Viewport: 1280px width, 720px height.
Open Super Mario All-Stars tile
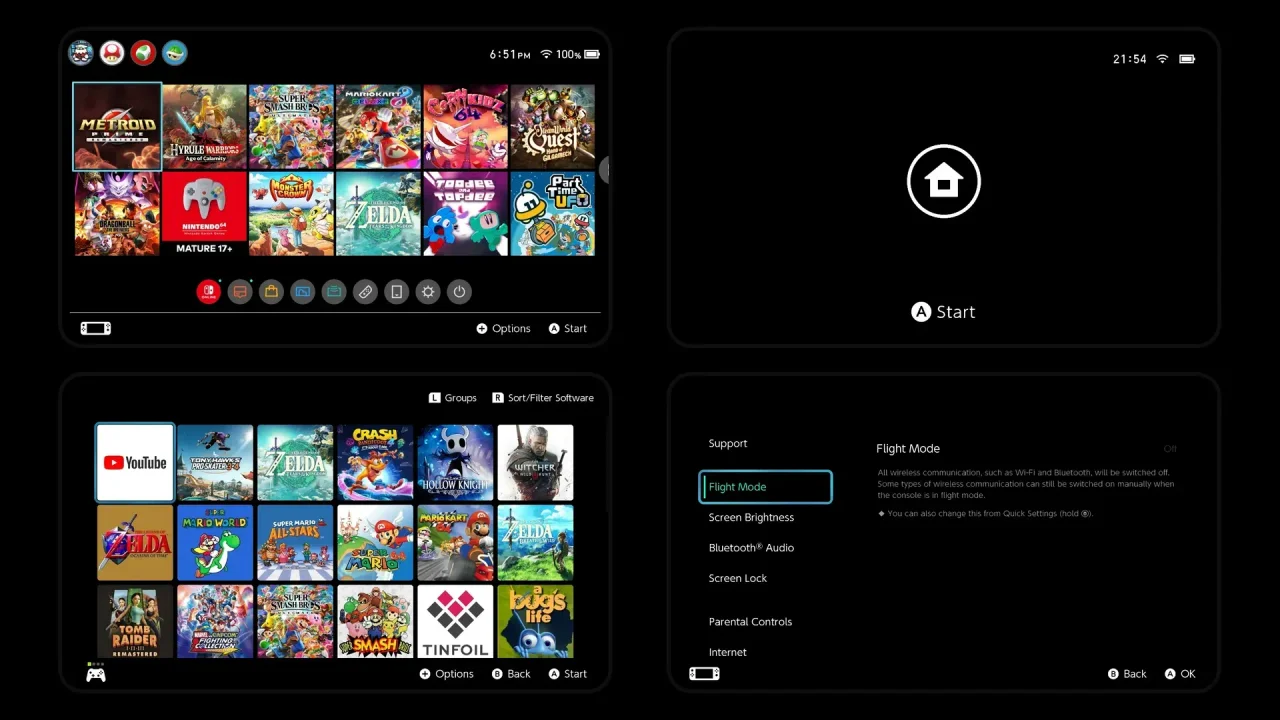click(295, 542)
